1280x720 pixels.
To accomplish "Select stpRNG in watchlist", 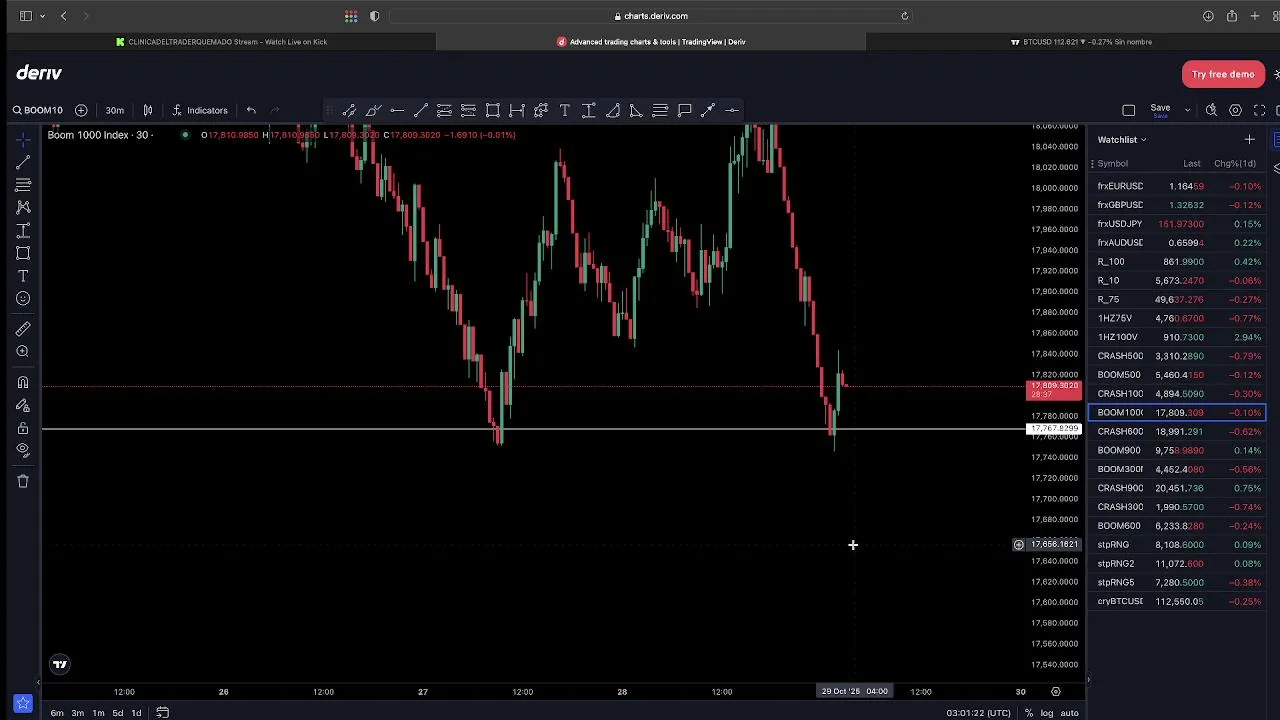I will pos(1178,545).
